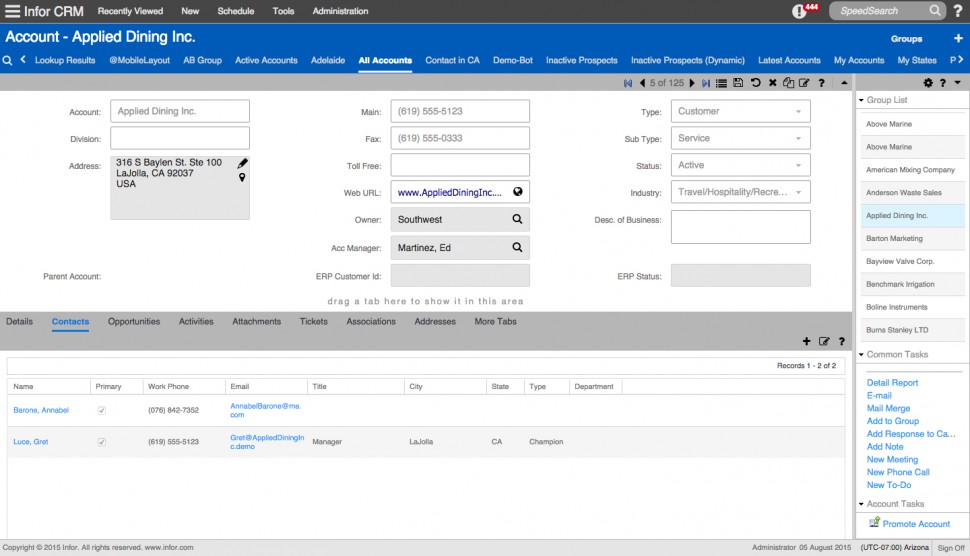Open the task pane dropdown arrow
Viewport: 970px width, 556px height.
pyautogui.click(x=958, y=83)
